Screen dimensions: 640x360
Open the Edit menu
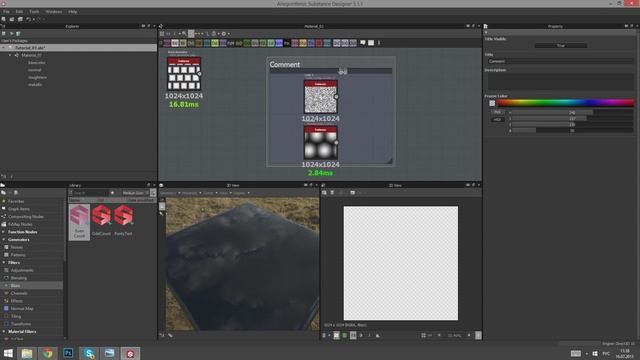[19, 12]
